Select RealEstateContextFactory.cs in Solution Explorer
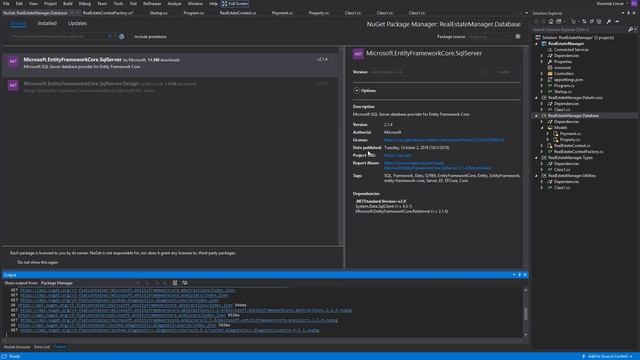Screen dimensions: 640x360 [578, 151]
